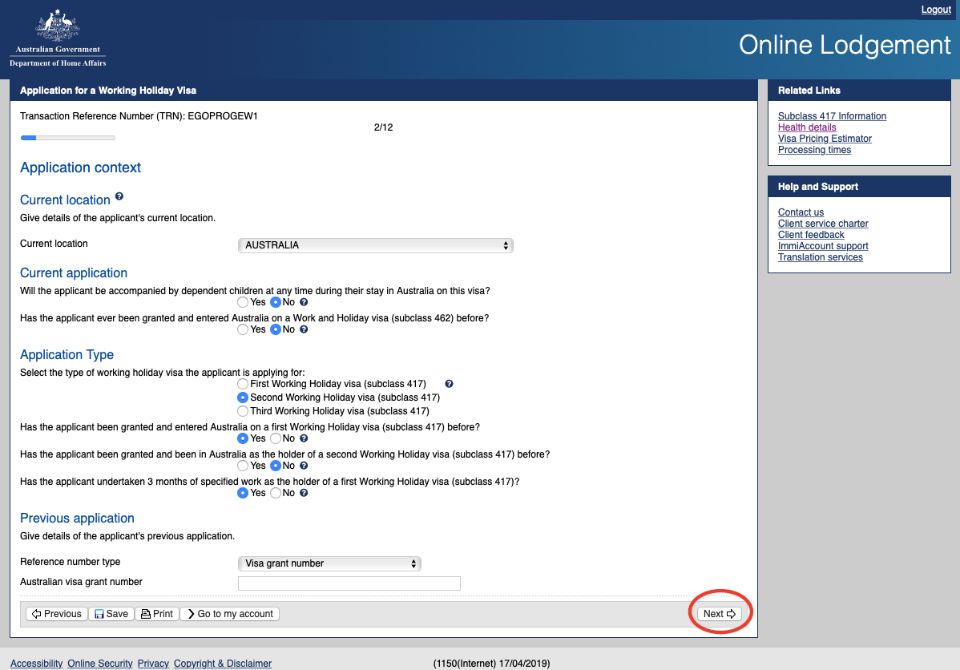Select No for holder of second Working Holiday visa
This screenshot has width=960, height=670.
click(x=276, y=465)
